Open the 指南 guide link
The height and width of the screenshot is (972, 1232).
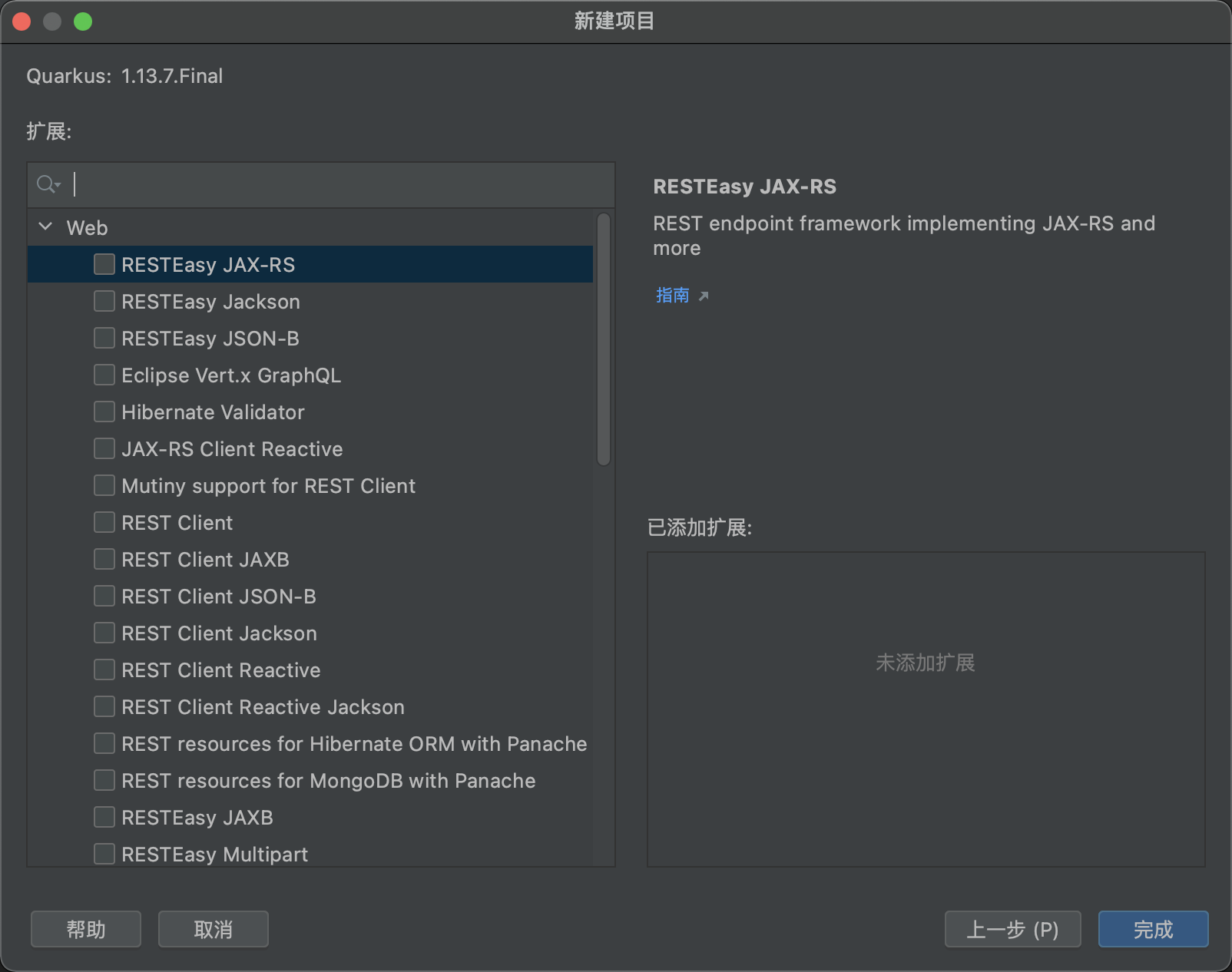click(x=671, y=295)
